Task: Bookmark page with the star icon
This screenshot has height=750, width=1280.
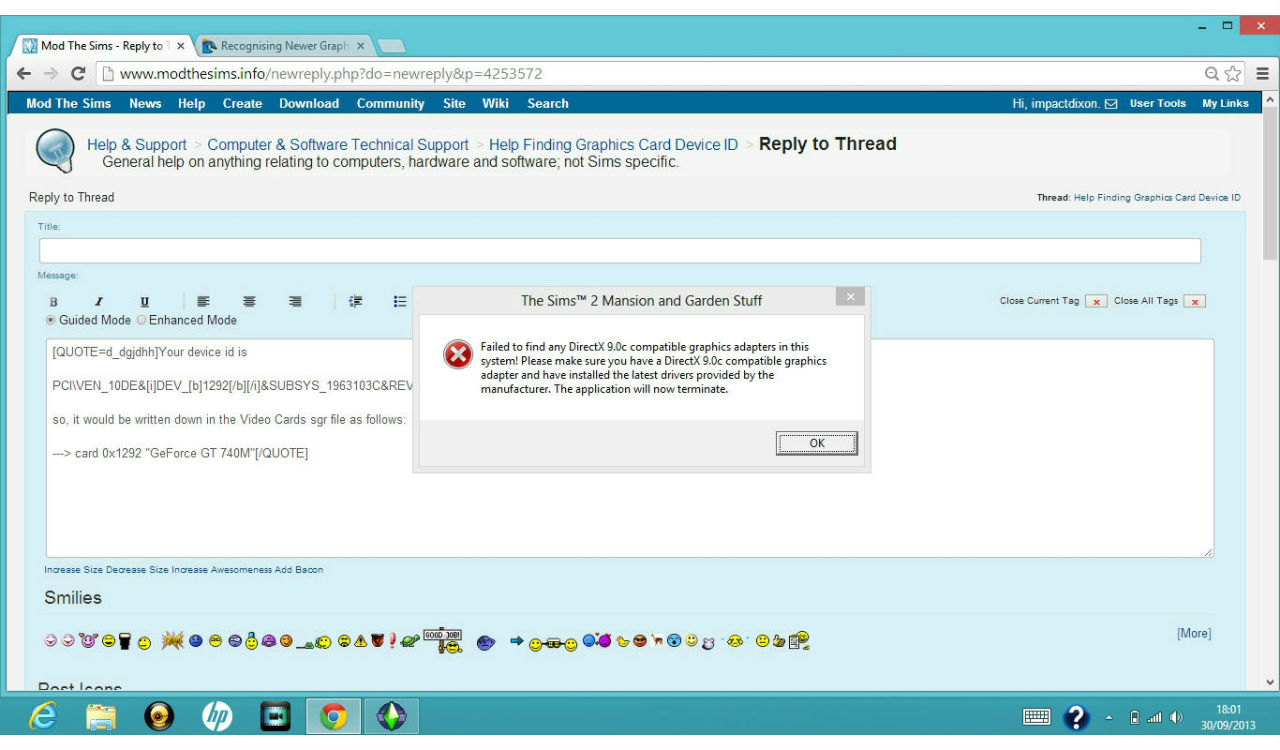Action: (x=1233, y=74)
